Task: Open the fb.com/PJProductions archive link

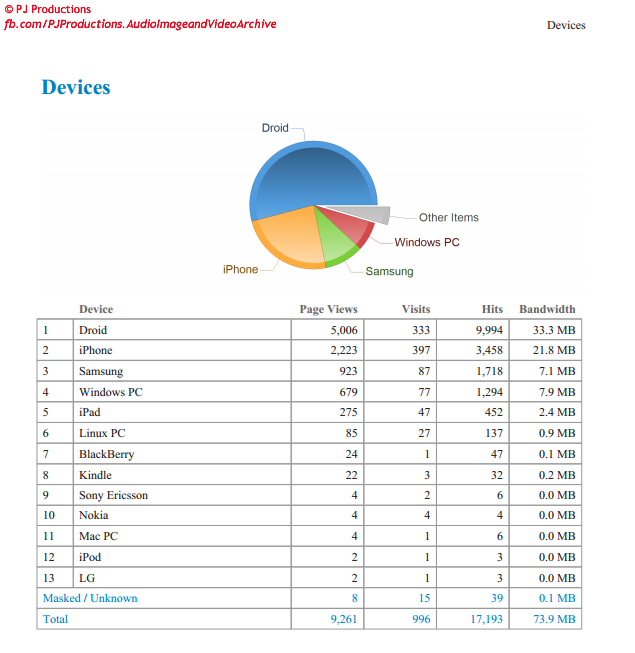Action: click(140, 23)
